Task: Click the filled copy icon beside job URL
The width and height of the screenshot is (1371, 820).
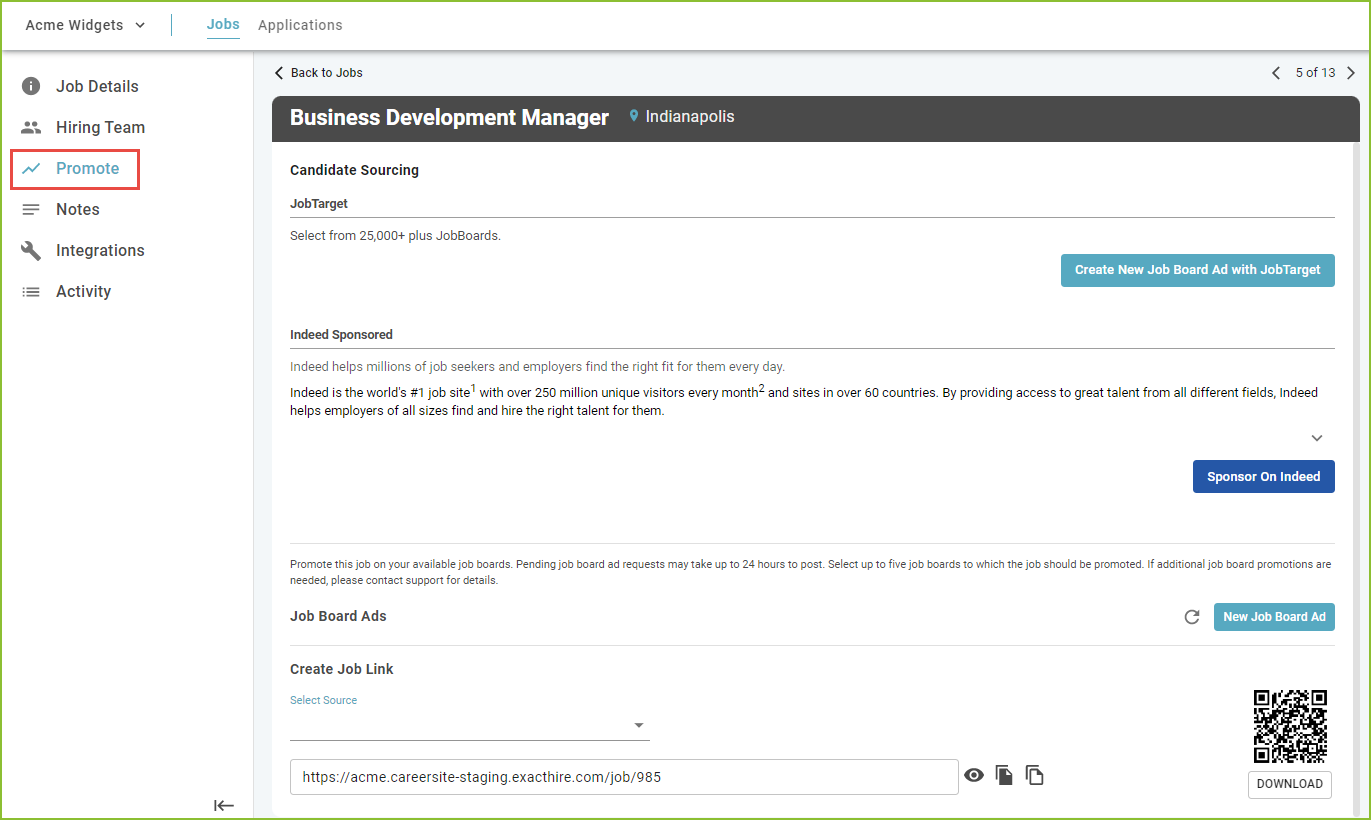Action: (1004, 775)
